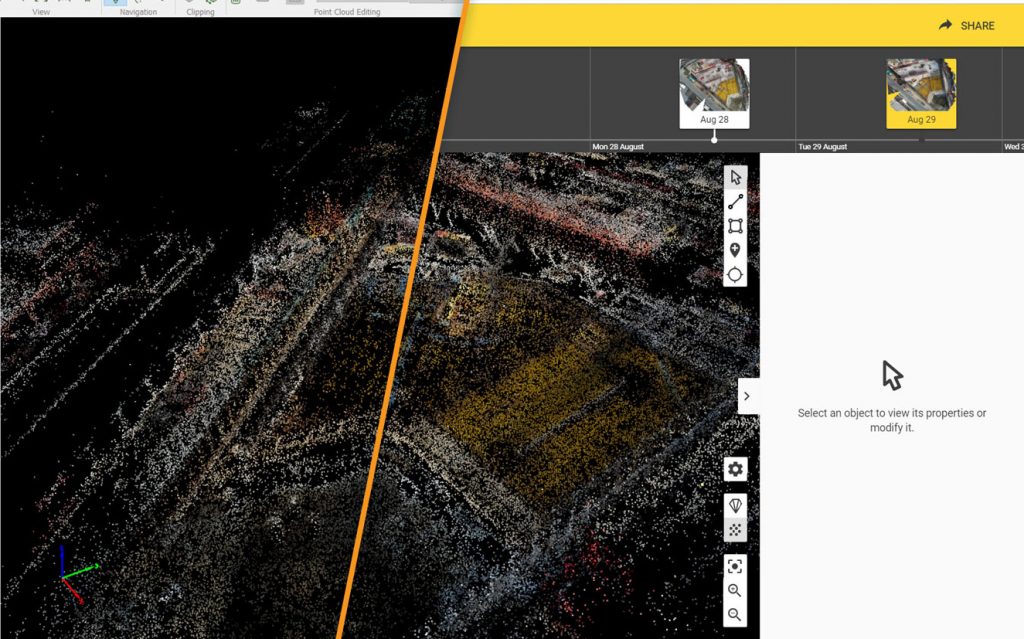Toggle point cloud display mode
Screen dimensions: 1024x639
(x=735, y=530)
